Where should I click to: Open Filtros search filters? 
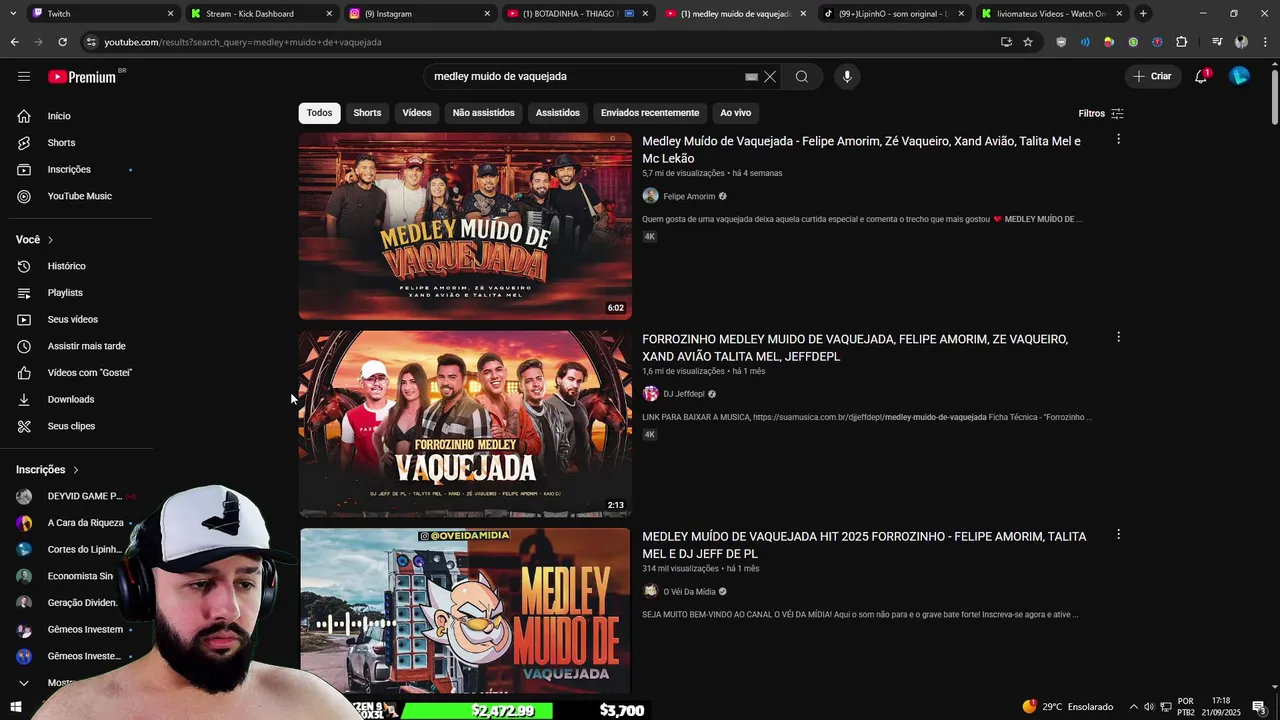coord(1101,113)
